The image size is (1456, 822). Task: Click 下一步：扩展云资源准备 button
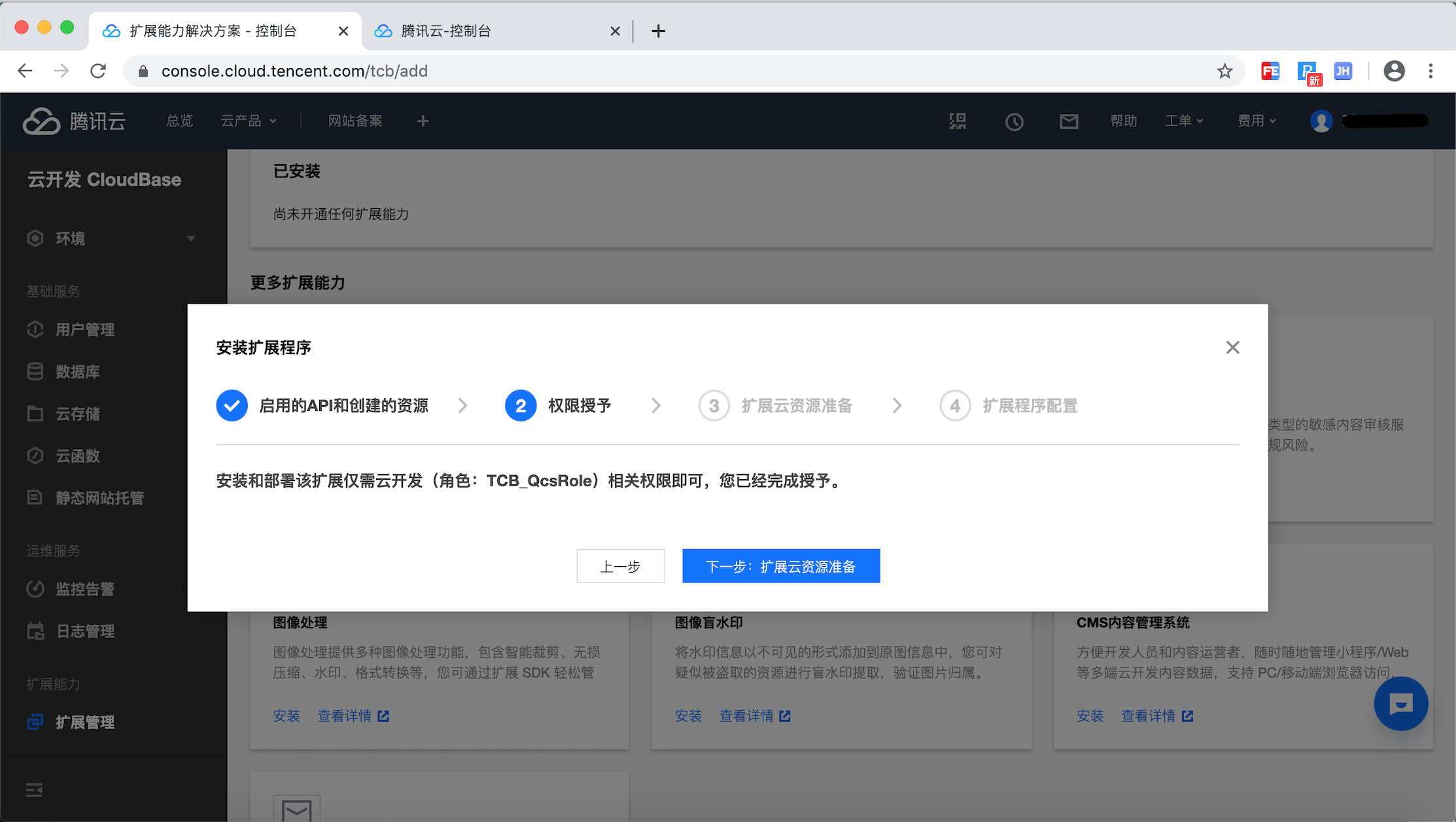click(780, 566)
